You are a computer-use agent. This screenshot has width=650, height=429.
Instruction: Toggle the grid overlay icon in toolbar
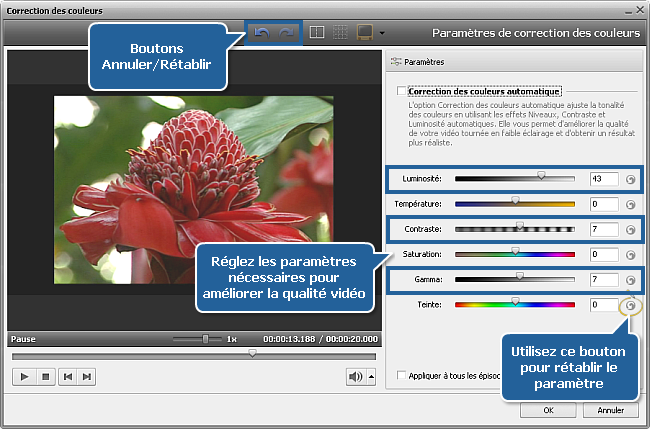(x=339, y=33)
